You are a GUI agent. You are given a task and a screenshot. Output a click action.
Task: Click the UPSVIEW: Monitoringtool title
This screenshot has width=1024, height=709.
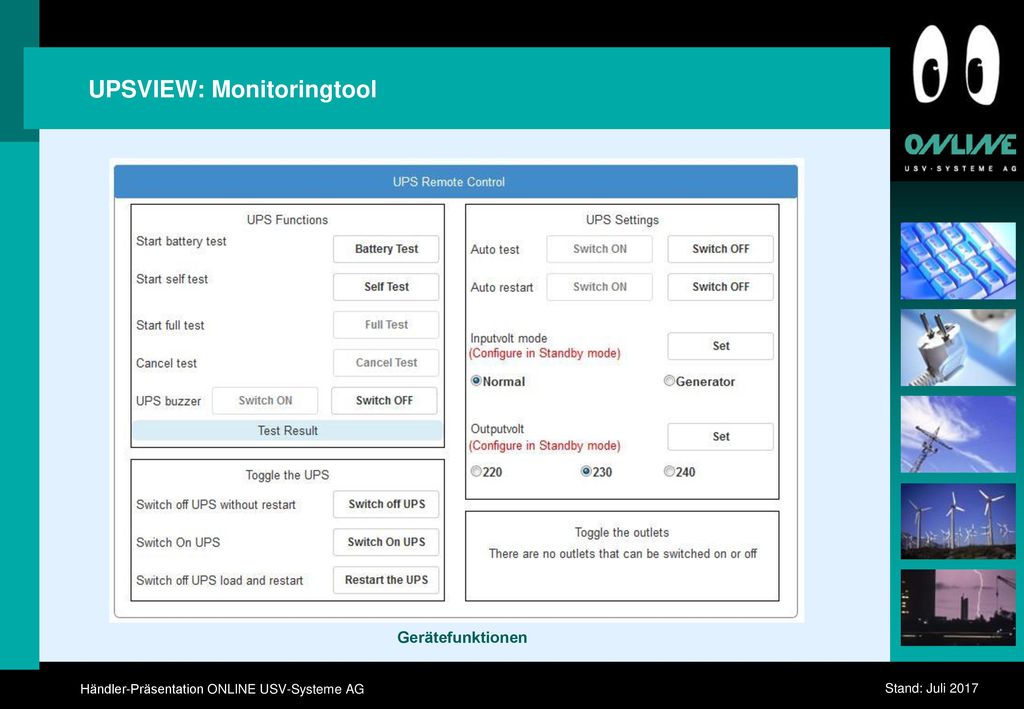(232, 89)
